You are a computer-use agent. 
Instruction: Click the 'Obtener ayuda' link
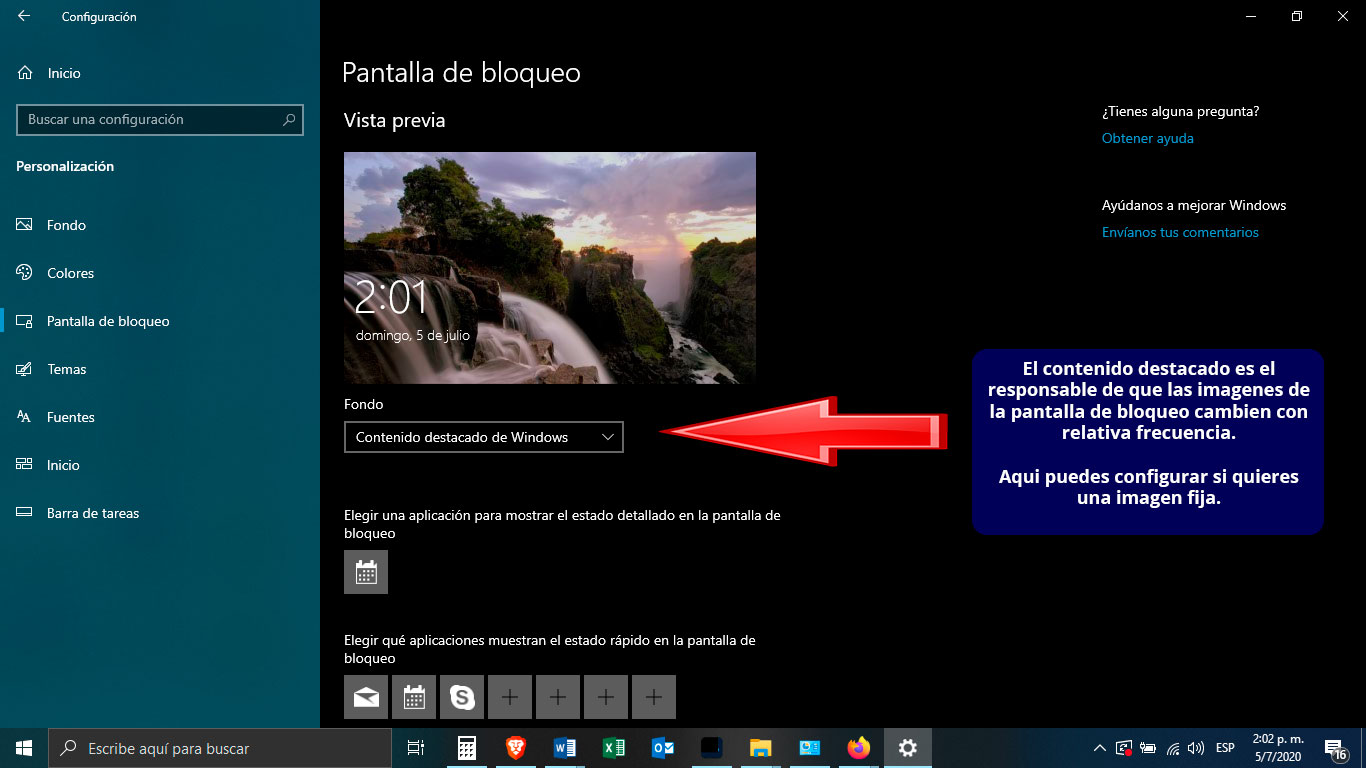[x=1147, y=138]
